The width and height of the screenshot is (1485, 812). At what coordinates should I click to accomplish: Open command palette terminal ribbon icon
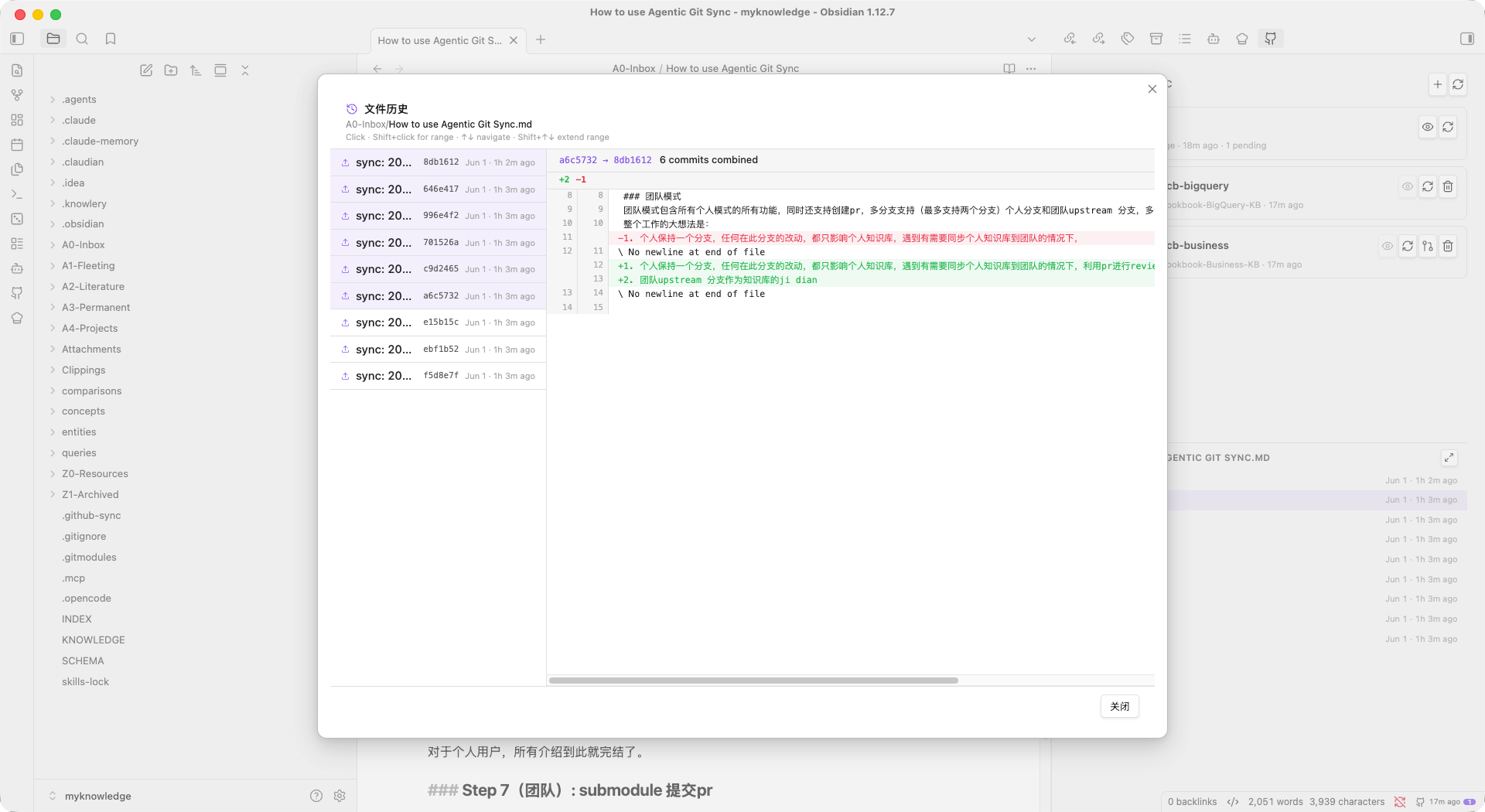point(17,194)
